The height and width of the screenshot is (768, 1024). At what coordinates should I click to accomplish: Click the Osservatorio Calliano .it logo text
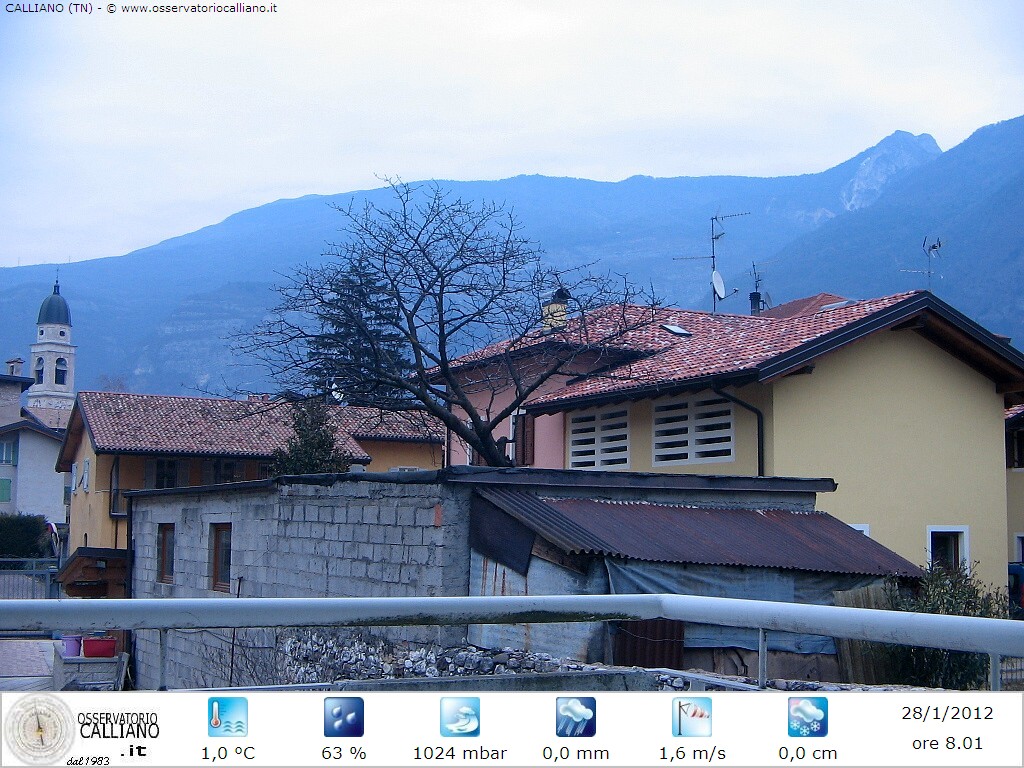coord(118,734)
